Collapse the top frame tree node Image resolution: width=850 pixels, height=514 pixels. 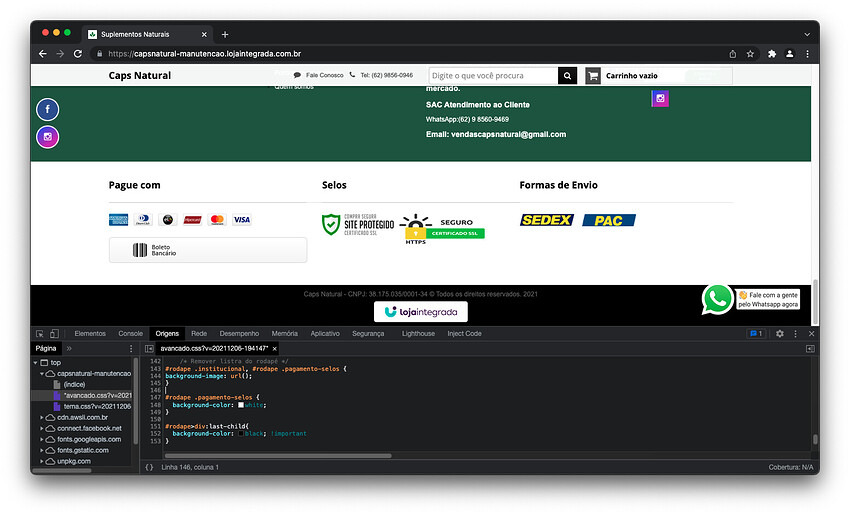pos(35,363)
